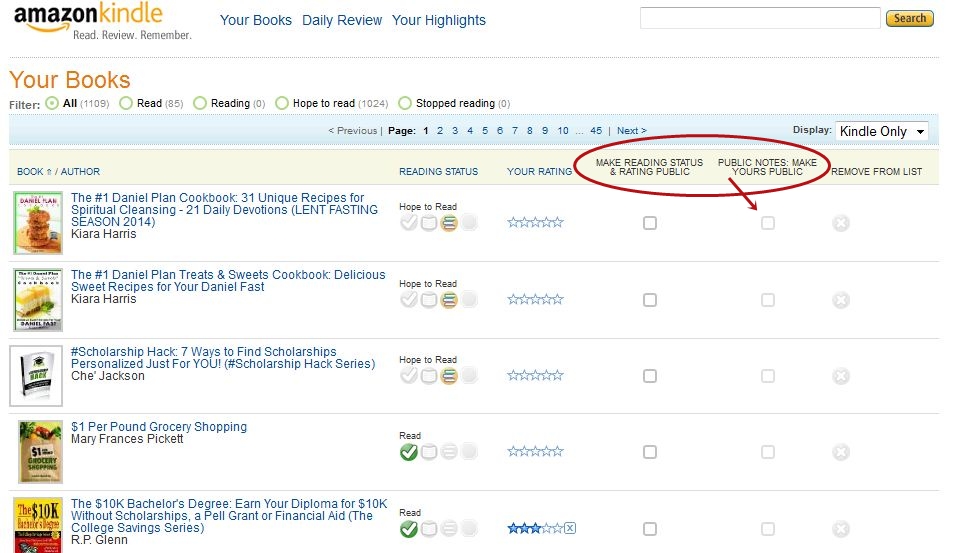The width and height of the screenshot is (954, 553).
Task: Go to page 2 of books
Action: coord(440,131)
